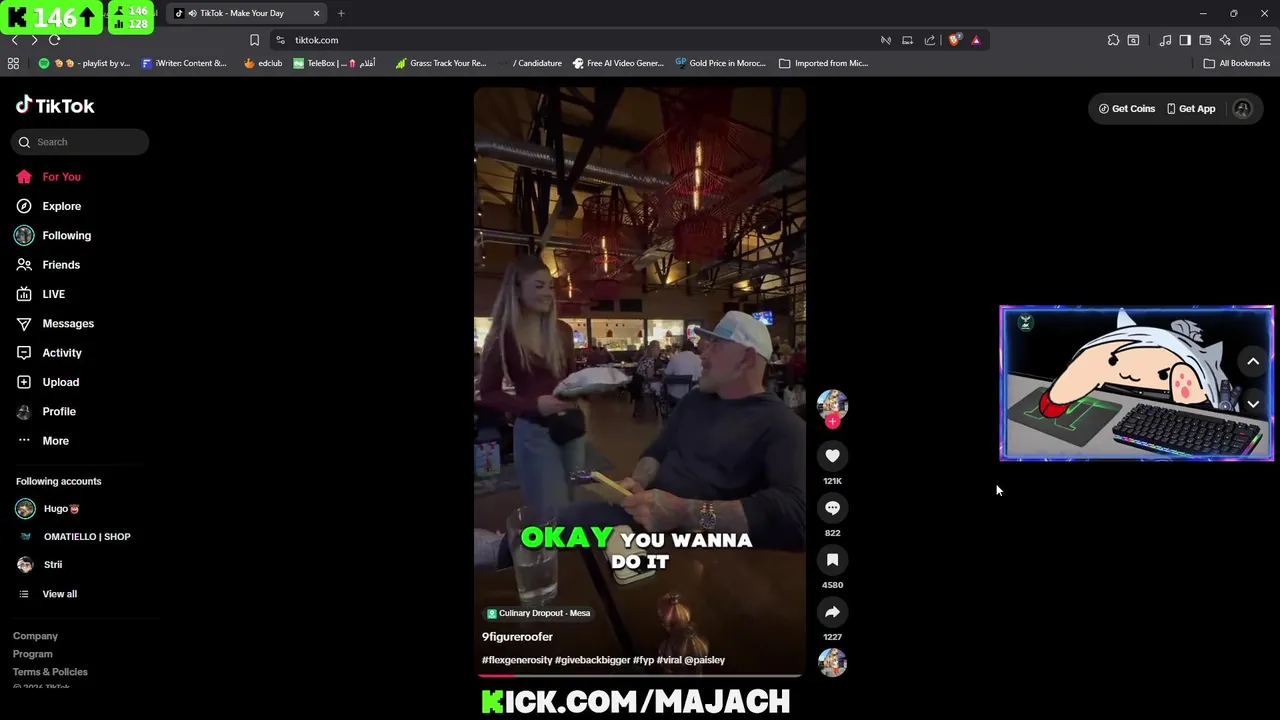Image resolution: width=1280 pixels, height=720 pixels.
Task: Open the Extensions puzzle icon
Action: (x=1113, y=40)
